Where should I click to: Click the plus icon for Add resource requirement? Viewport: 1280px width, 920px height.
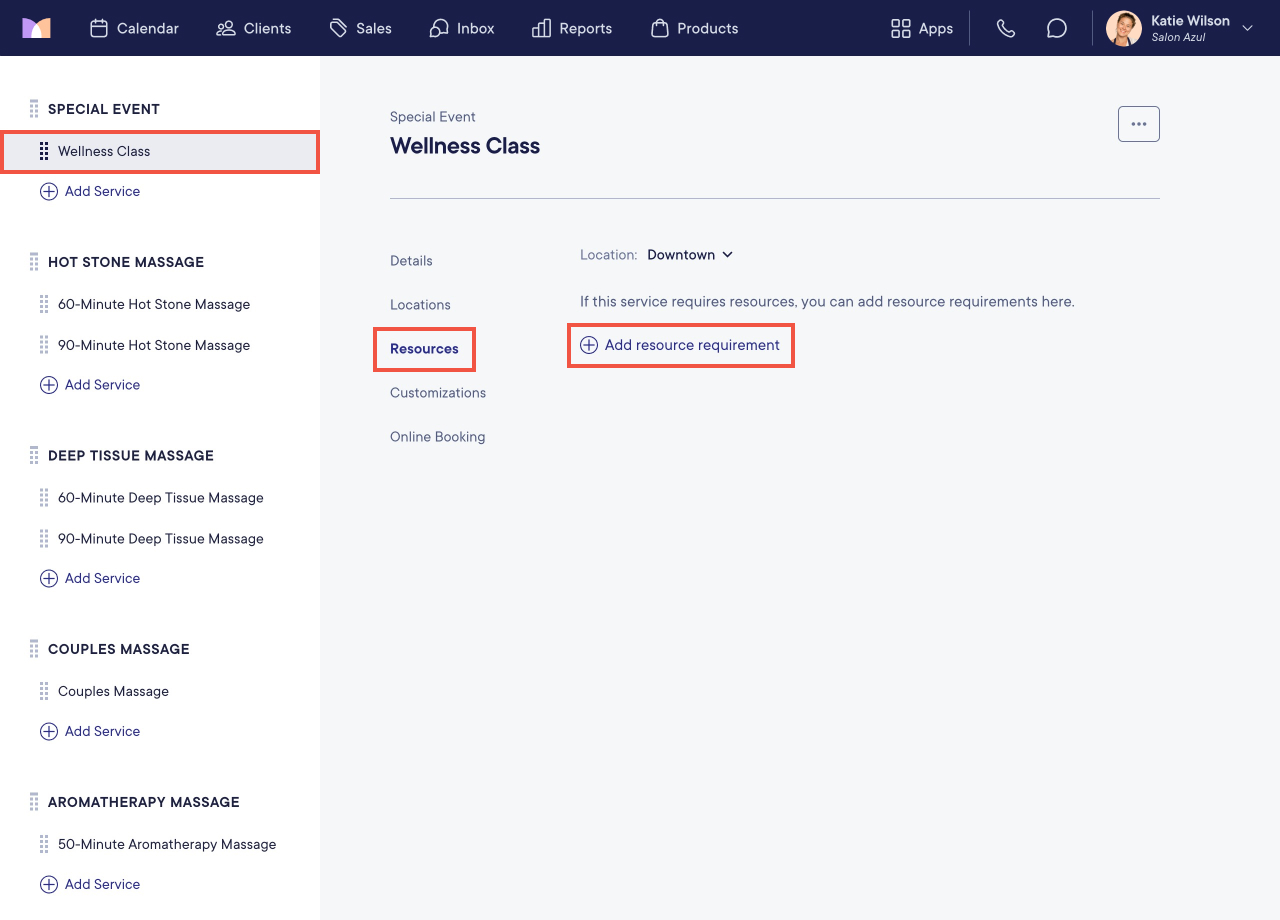[x=589, y=345]
